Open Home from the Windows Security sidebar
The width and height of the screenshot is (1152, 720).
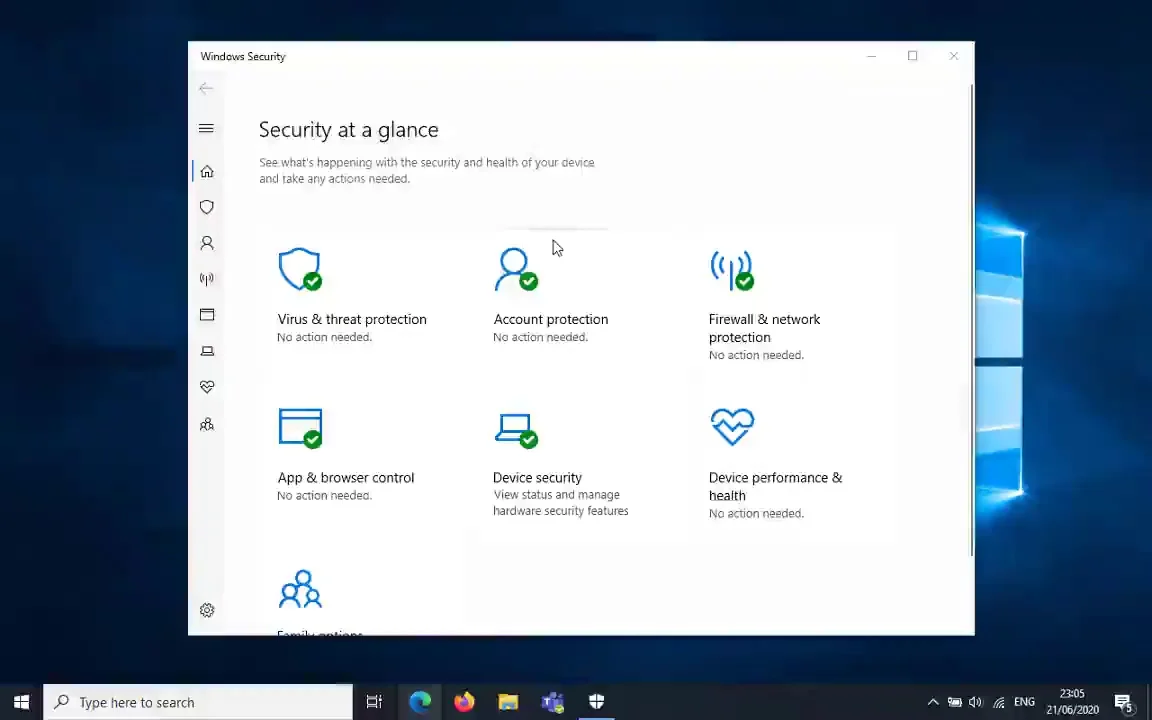206,171
